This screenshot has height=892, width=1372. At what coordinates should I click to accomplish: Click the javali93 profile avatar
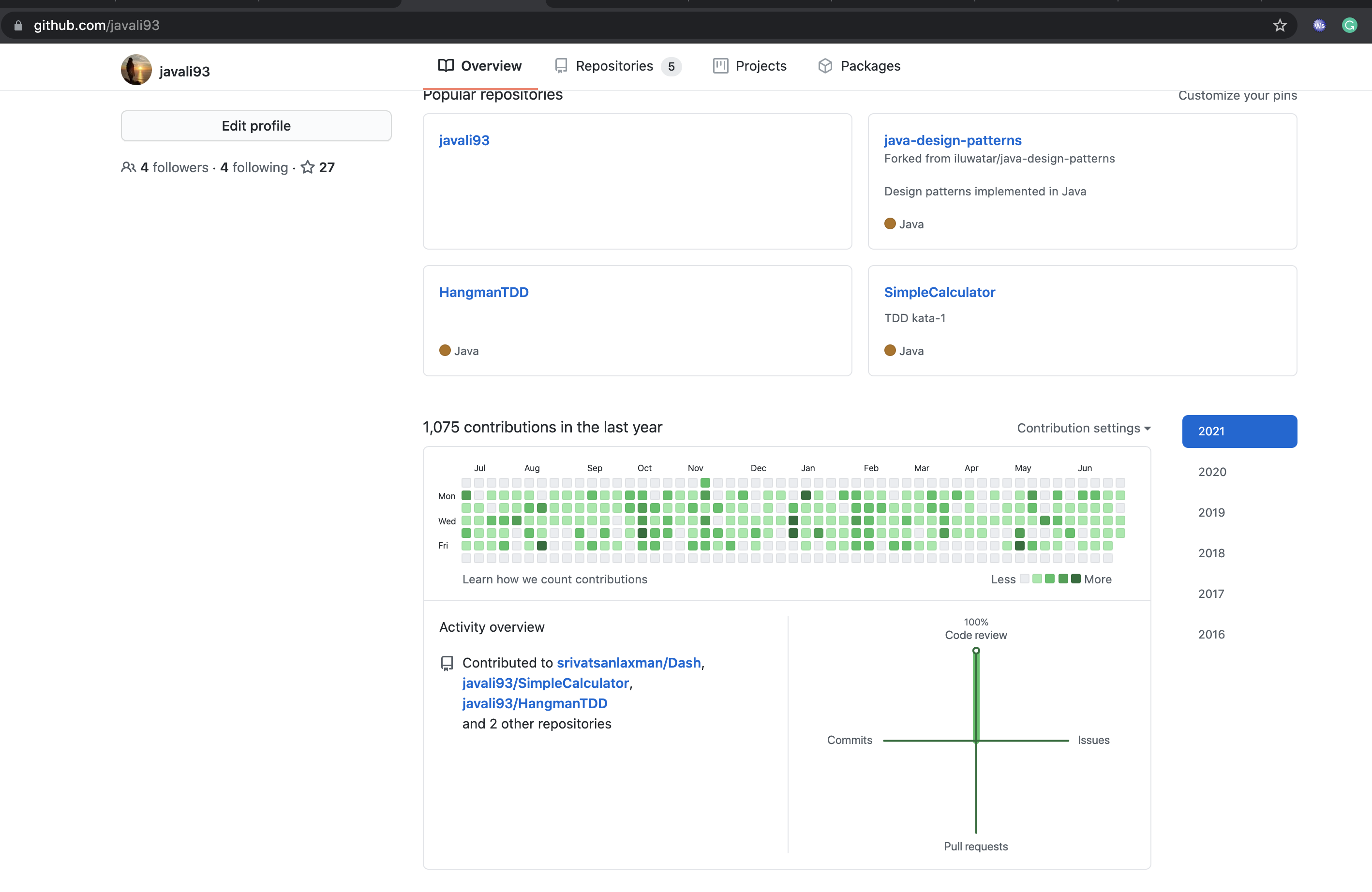(x=136, y=70)
